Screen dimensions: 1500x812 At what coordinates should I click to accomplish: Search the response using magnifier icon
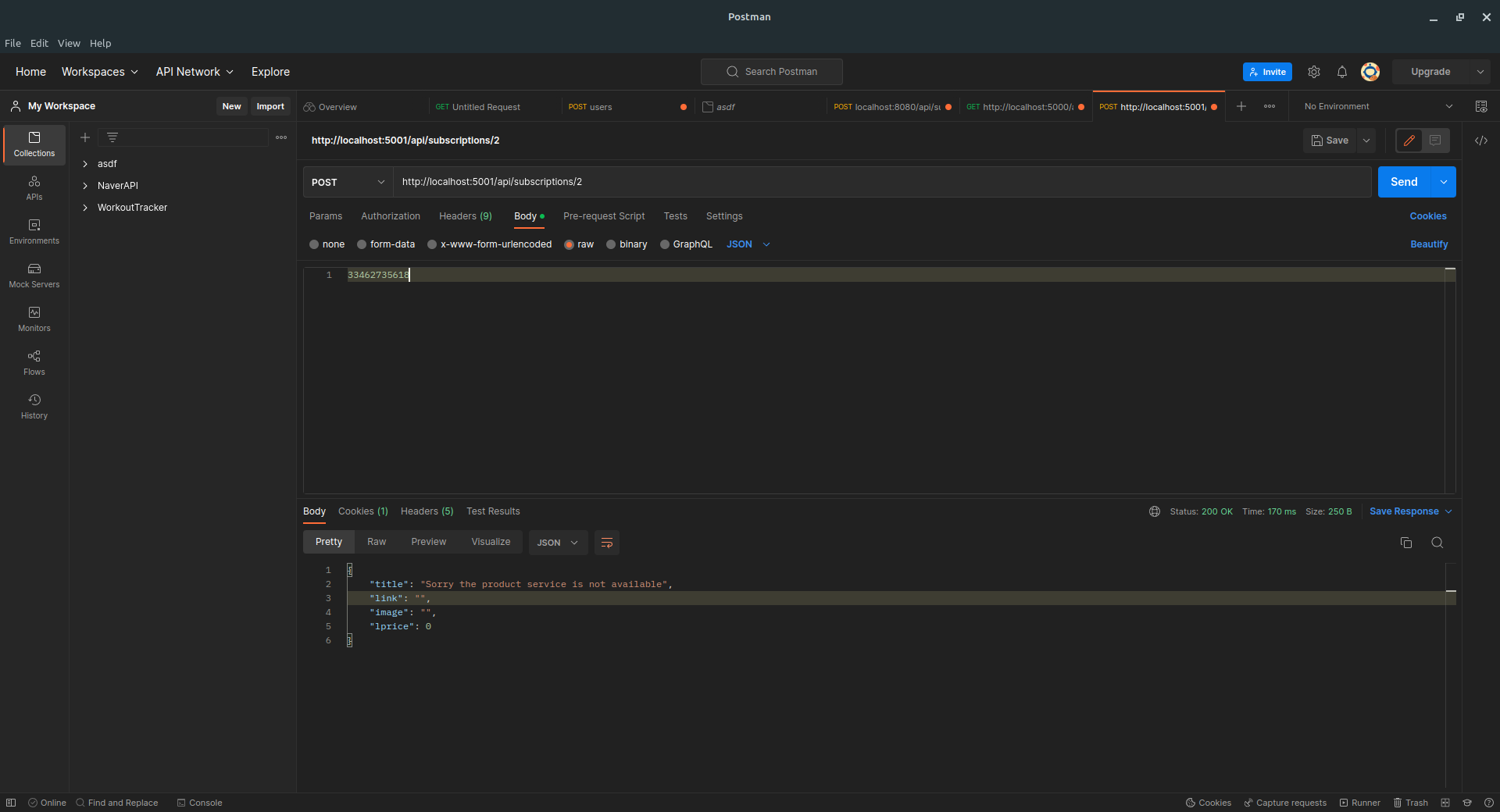[x=1437, y=543]
